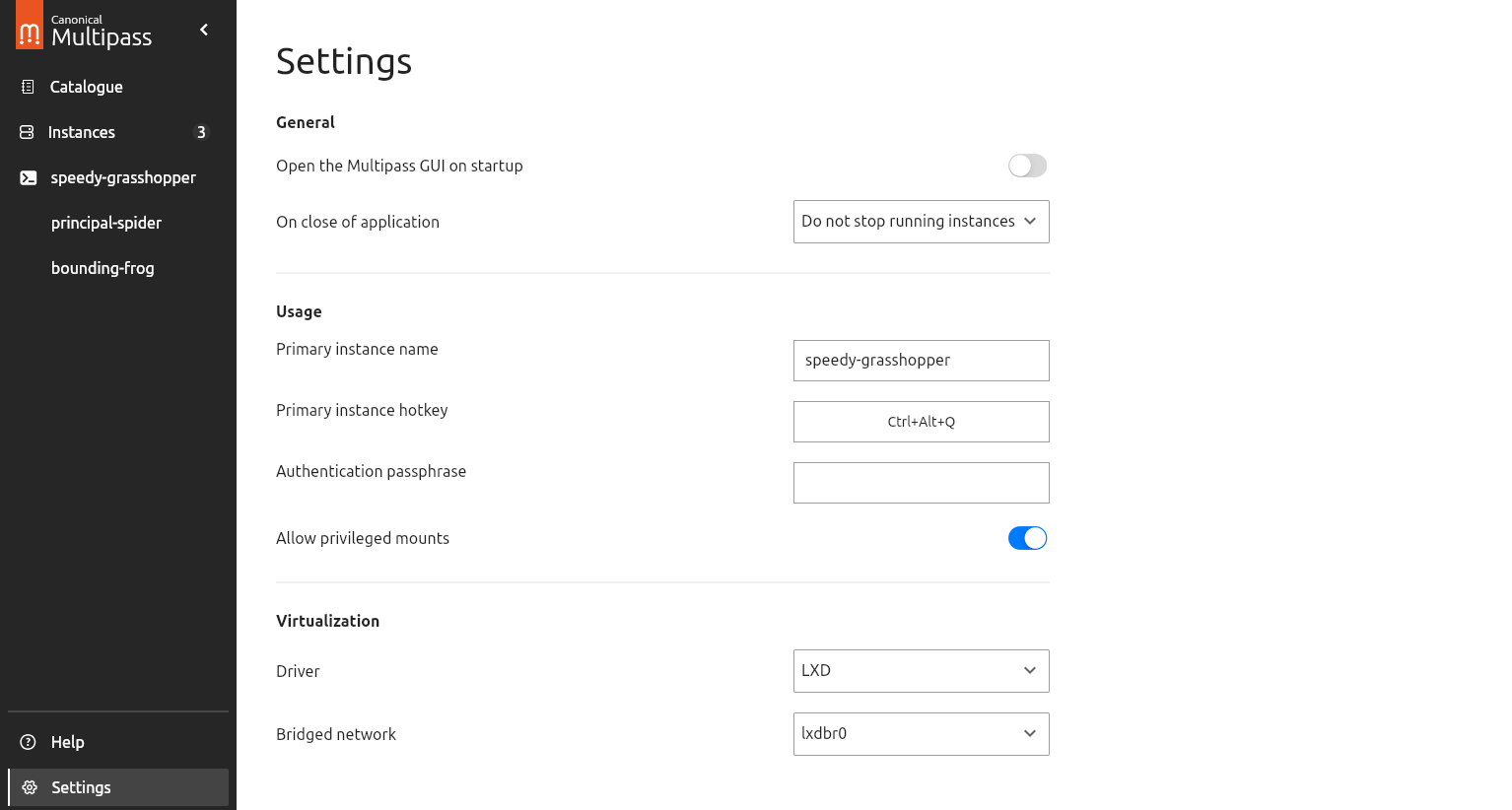
Task: Focus the Authentication passphrase field
Action: [921, 483]
